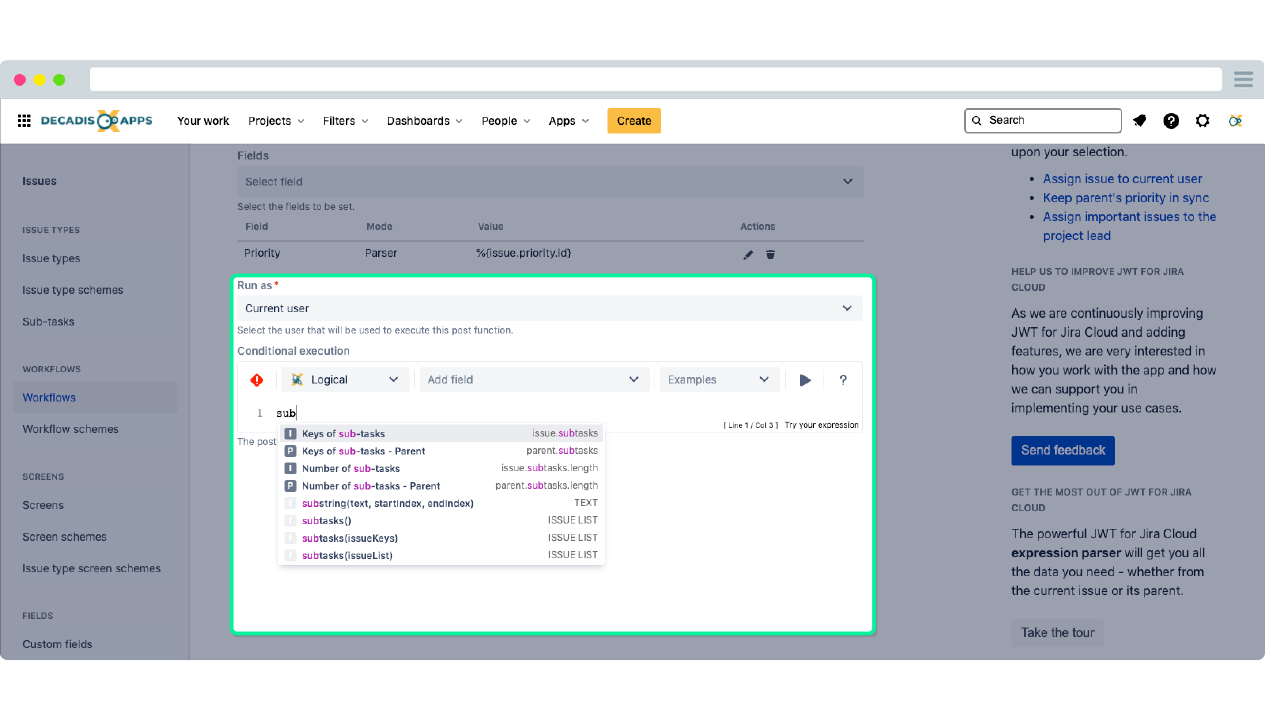Delete the Priority field trash icon
Image resolution: width=1265 pixels, height=720 pixels.
tap(770, 254)
